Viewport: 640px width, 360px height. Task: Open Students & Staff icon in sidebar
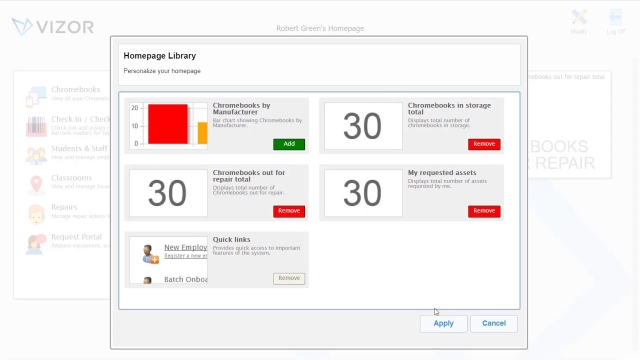click(36, 155)
